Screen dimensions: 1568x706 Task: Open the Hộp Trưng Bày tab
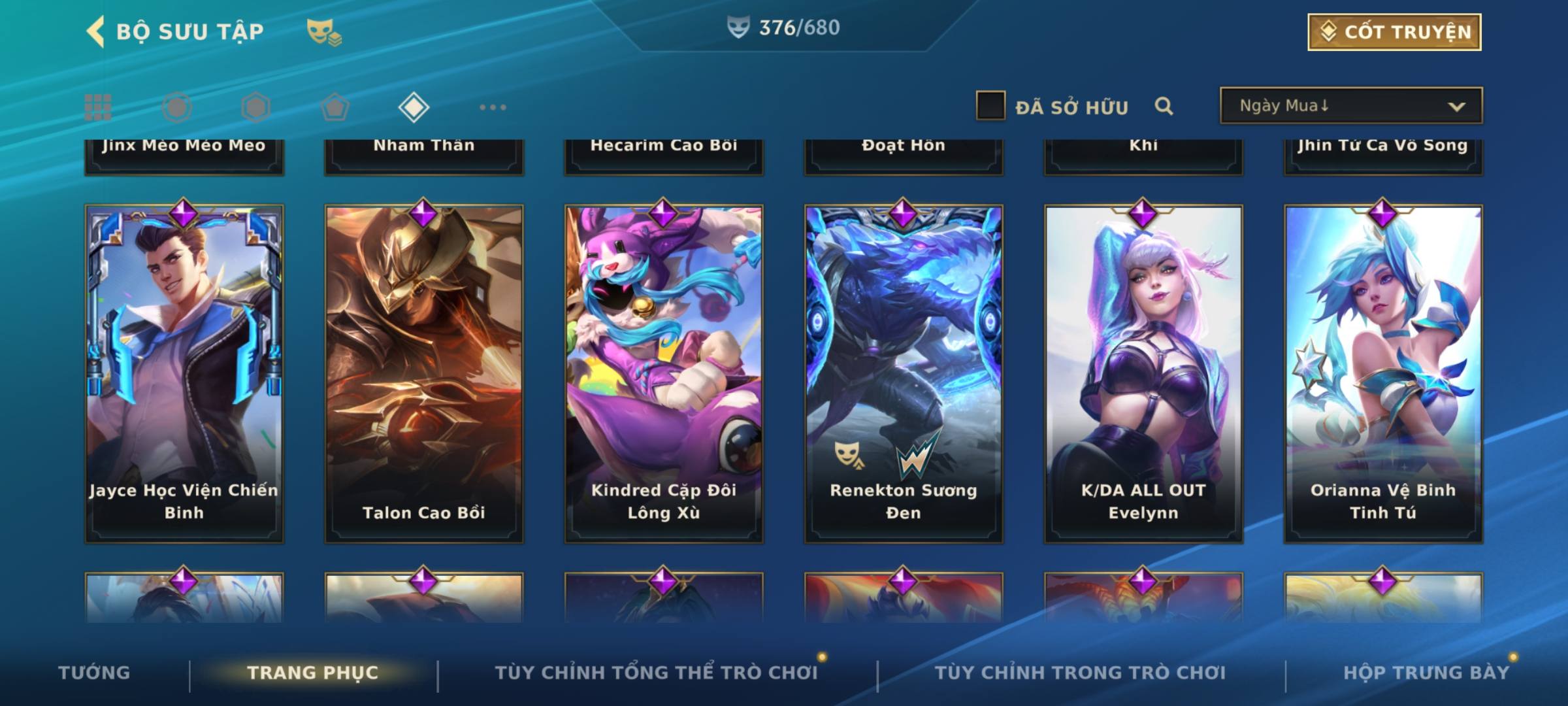tap(1426, 673)
